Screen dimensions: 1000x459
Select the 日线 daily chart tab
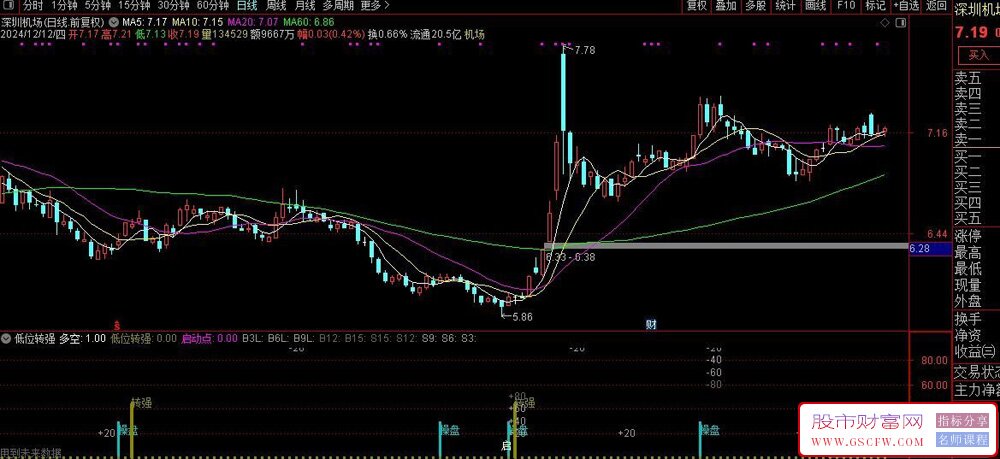pos(247,6)
